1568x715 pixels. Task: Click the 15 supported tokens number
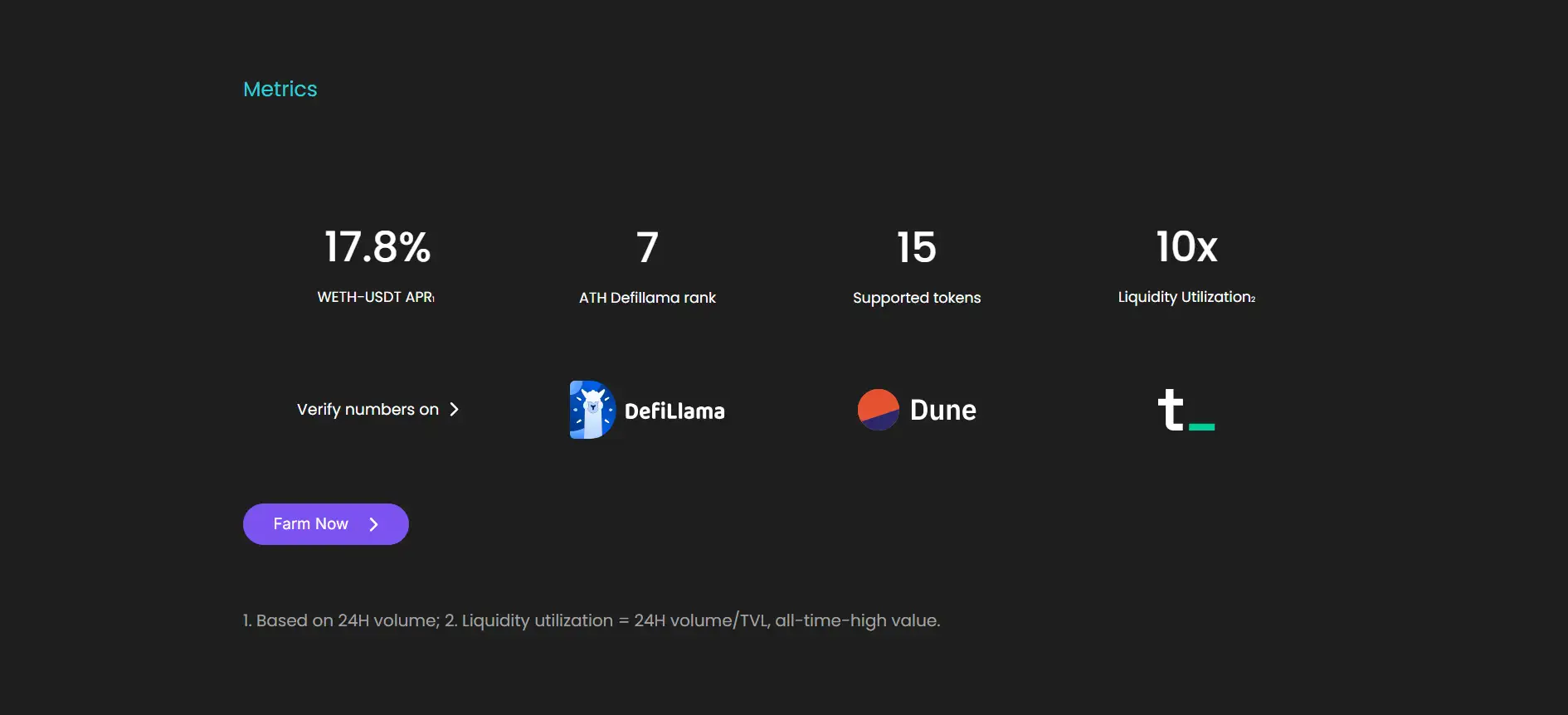pyautogui.click(x=917, y=247)
